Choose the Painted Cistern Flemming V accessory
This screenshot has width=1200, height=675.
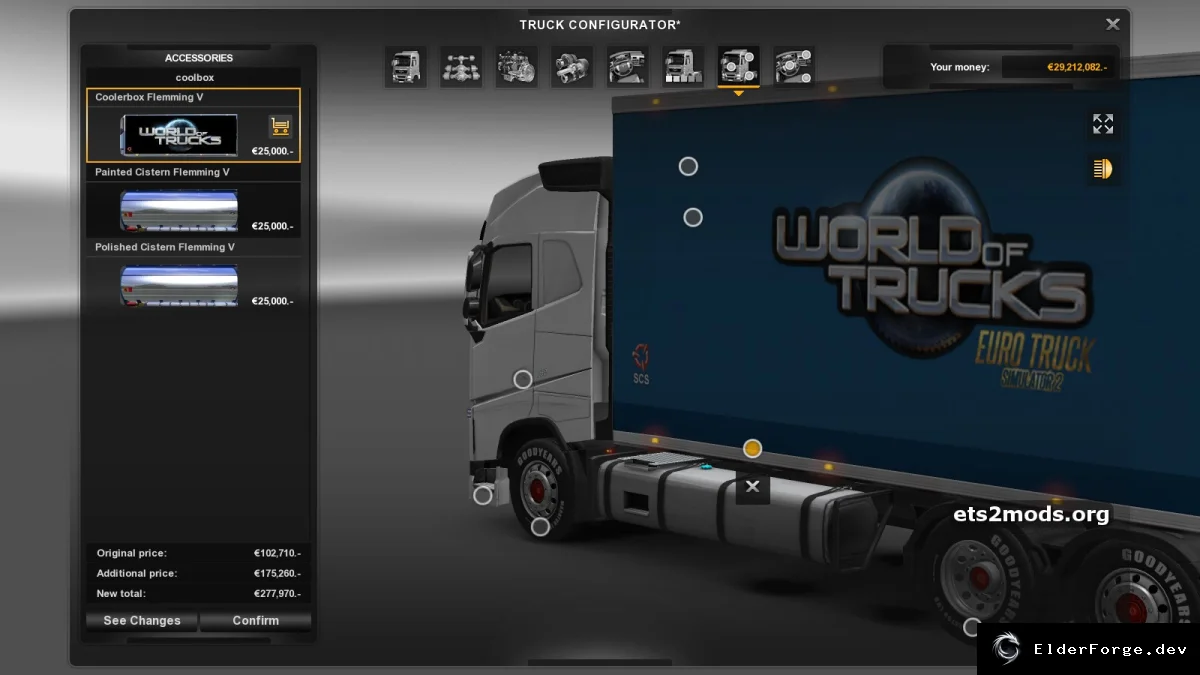pyautogui.click(x=193, y=201)
